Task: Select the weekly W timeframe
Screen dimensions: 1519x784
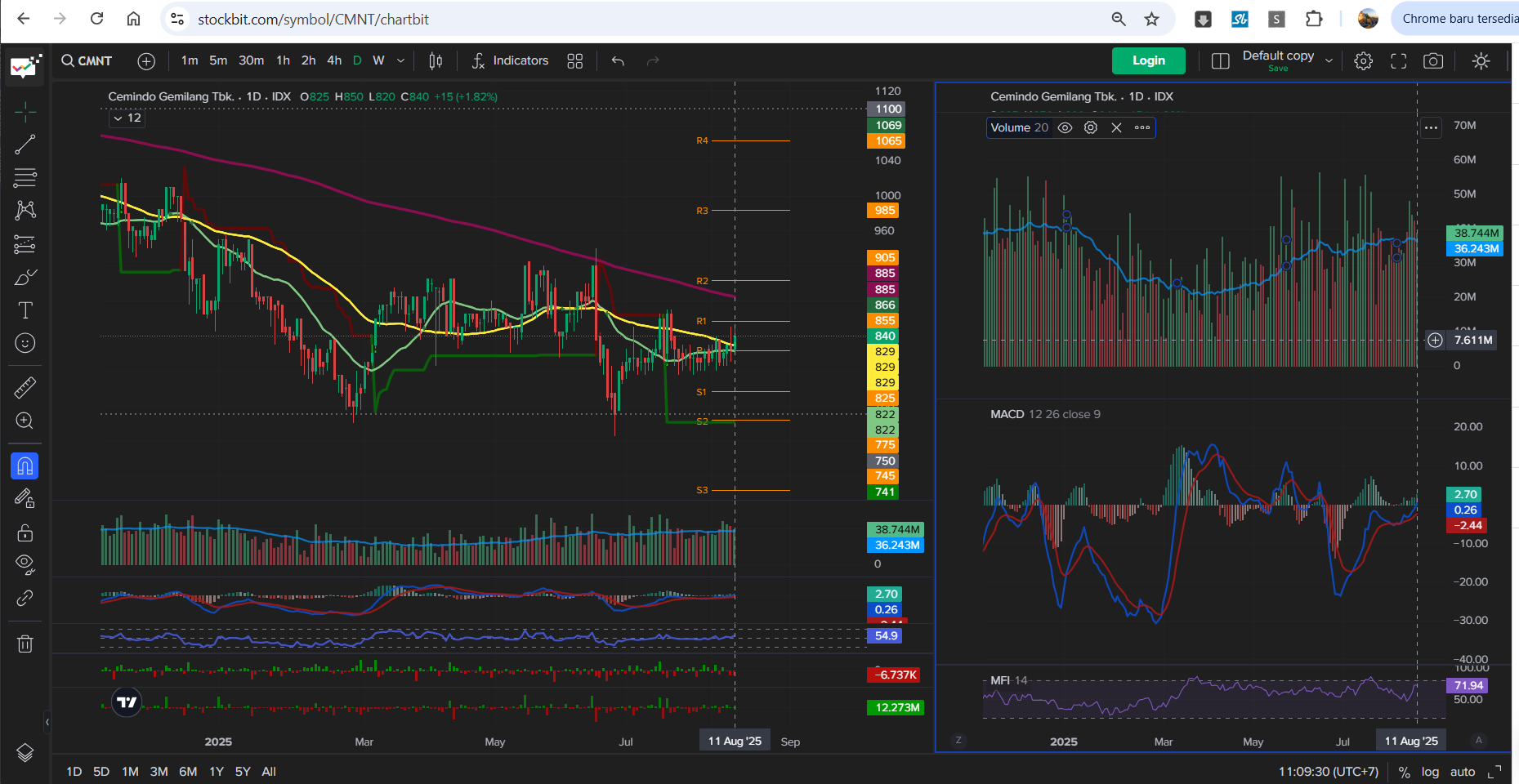Action: pos(378,60)
